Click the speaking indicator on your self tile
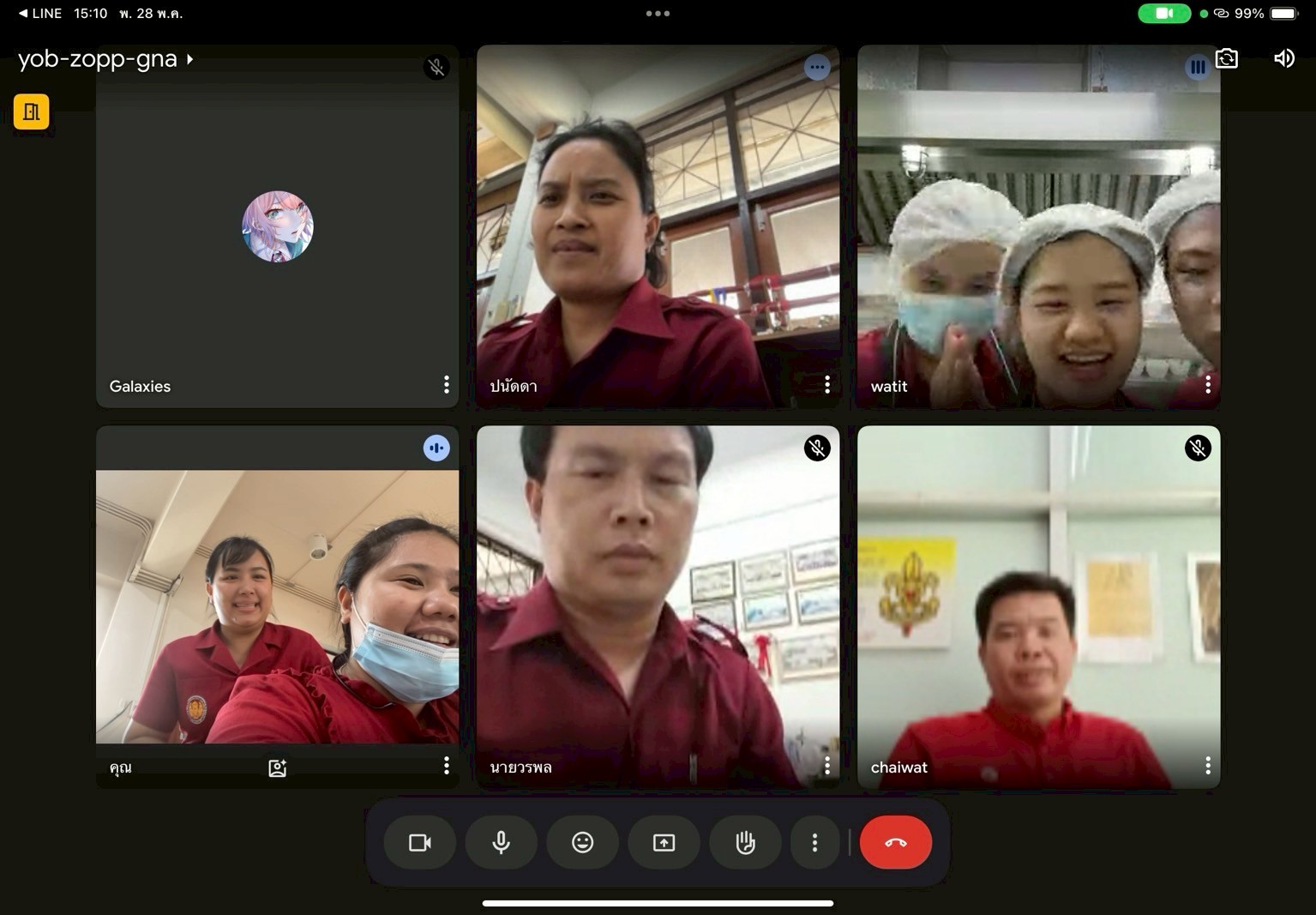 (x=436, y=448)
